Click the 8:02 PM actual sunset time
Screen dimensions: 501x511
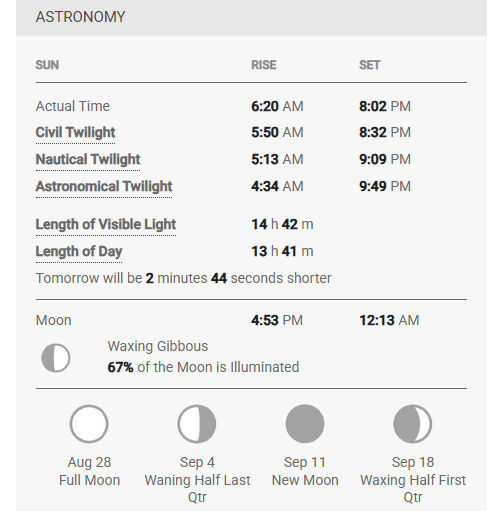385,106
